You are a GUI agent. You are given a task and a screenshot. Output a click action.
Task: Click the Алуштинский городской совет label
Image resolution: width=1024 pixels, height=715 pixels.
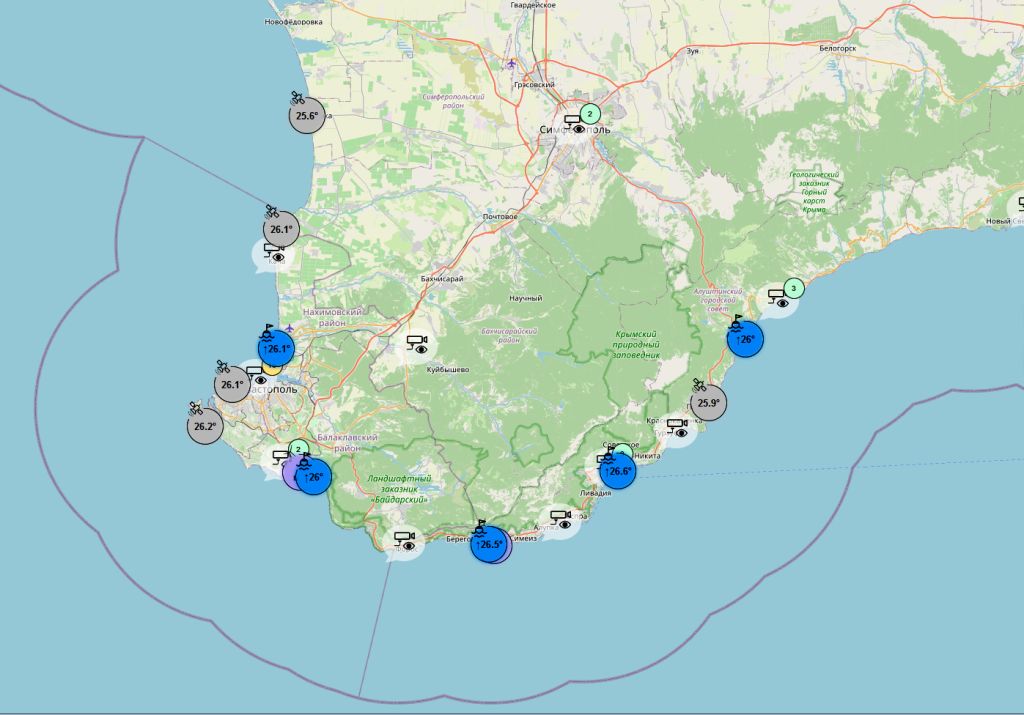[718, 300]
